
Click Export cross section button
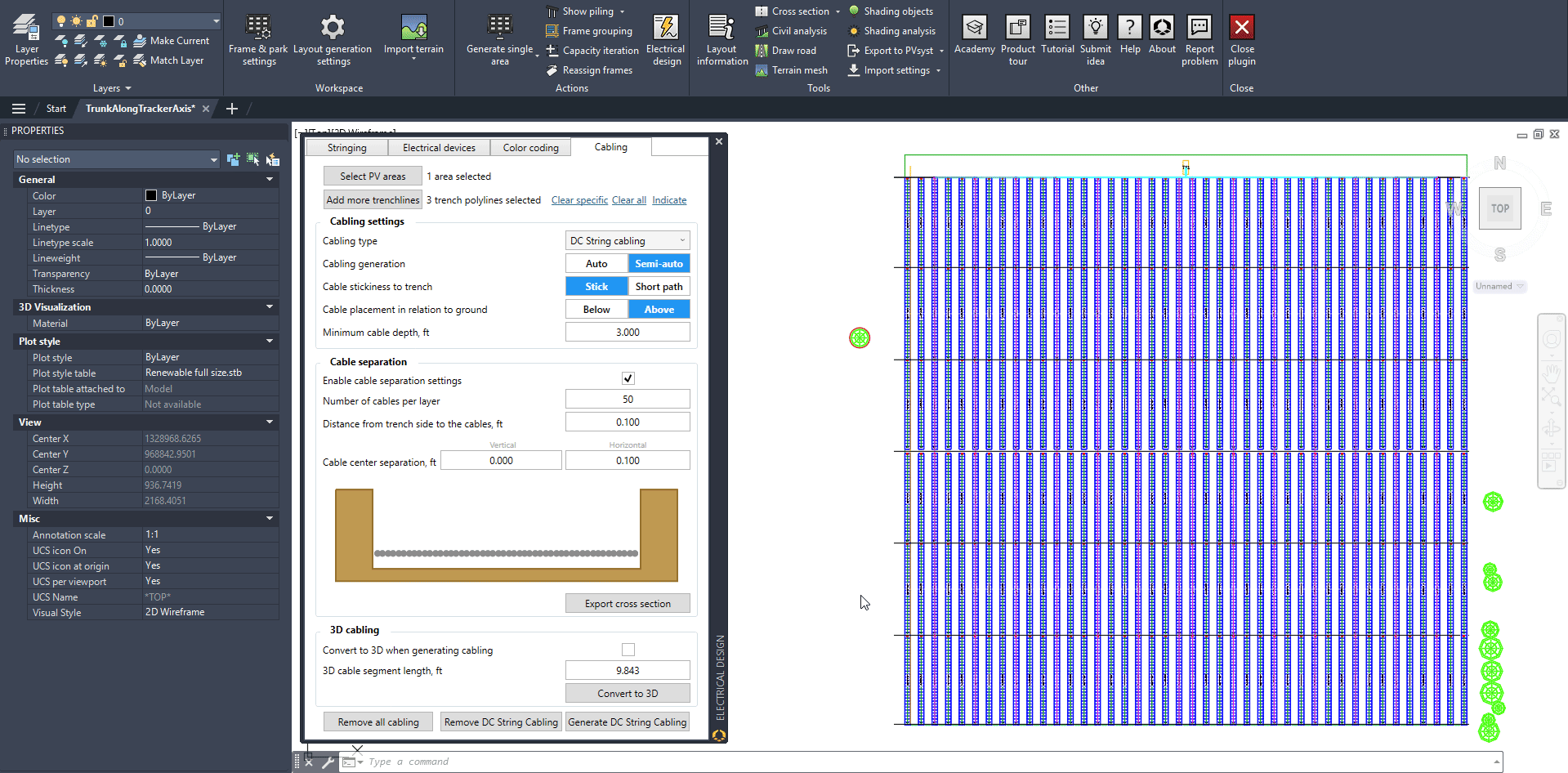[x=628, y=603]
